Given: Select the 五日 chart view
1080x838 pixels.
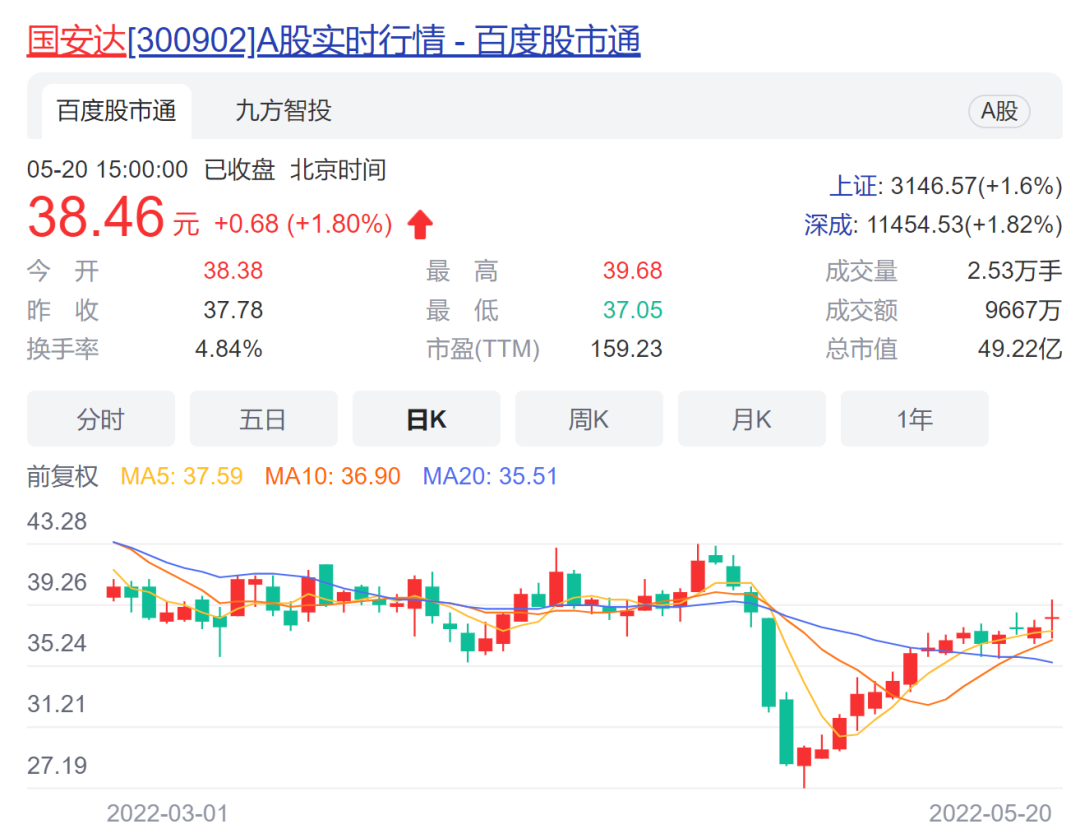Looking at the screenshot, I should coord(263,419).
